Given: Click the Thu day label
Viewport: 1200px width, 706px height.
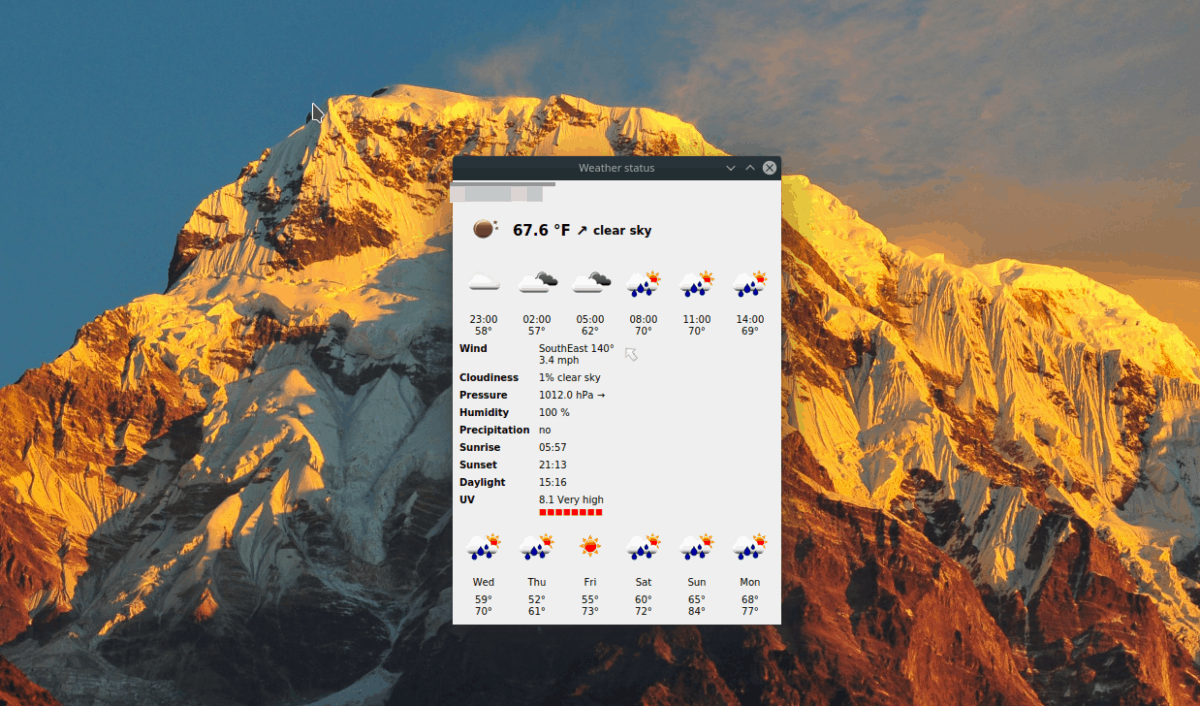Looking at the screenshot, I should coord(537,582).
